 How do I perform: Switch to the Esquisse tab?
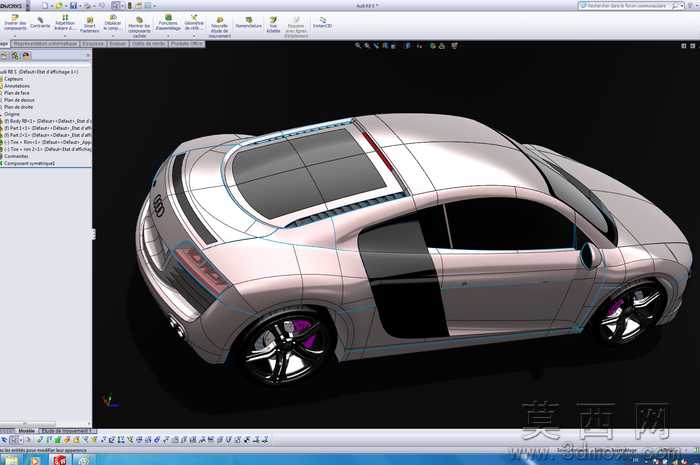(x=93, y=44)
